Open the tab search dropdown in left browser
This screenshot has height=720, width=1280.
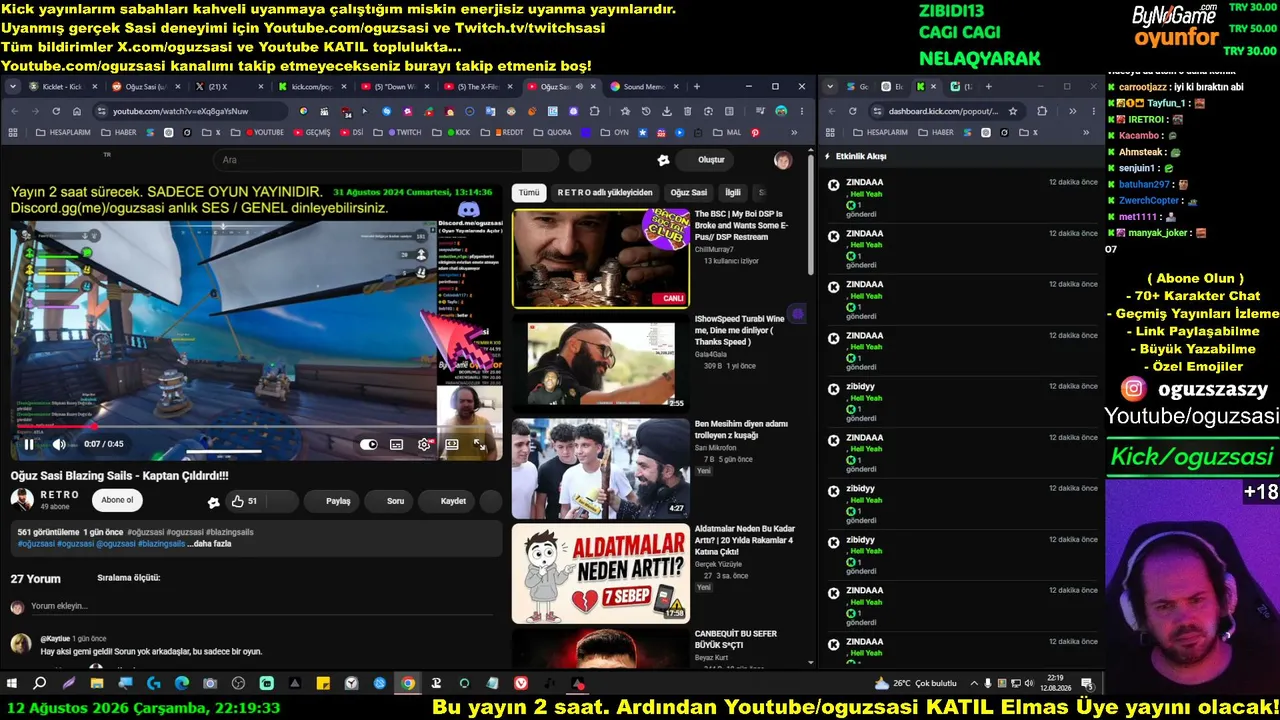(x=13, y=87)
